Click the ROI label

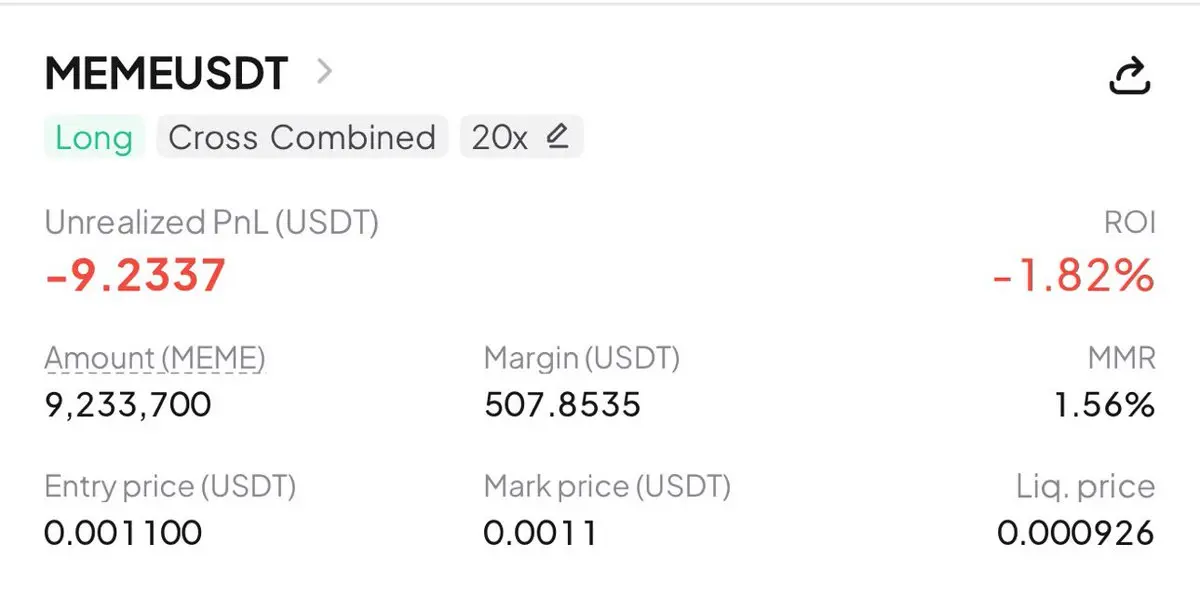point(1129,222)
